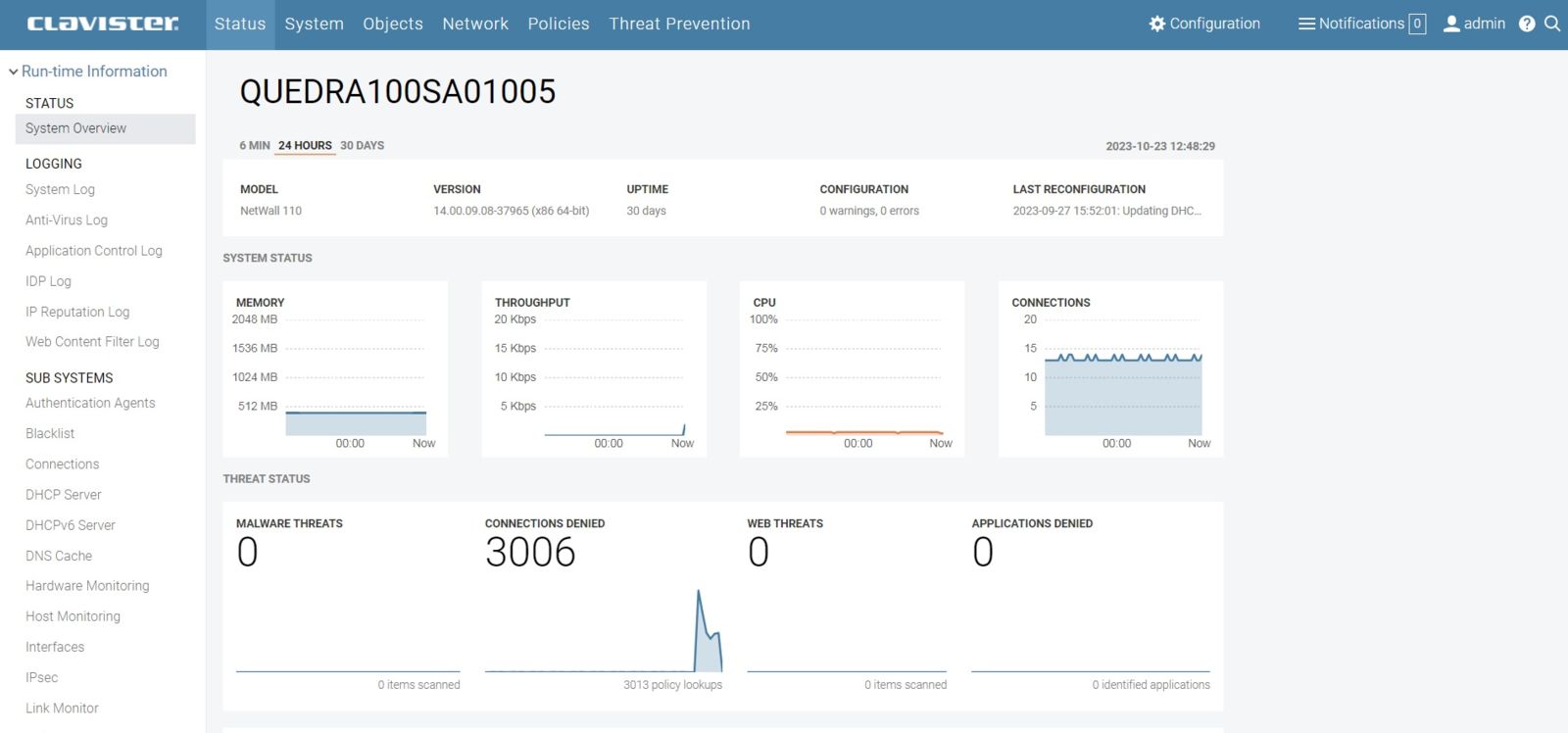
Task: Go to Hardware Monitoring
Action: click(x=87, y=586)
